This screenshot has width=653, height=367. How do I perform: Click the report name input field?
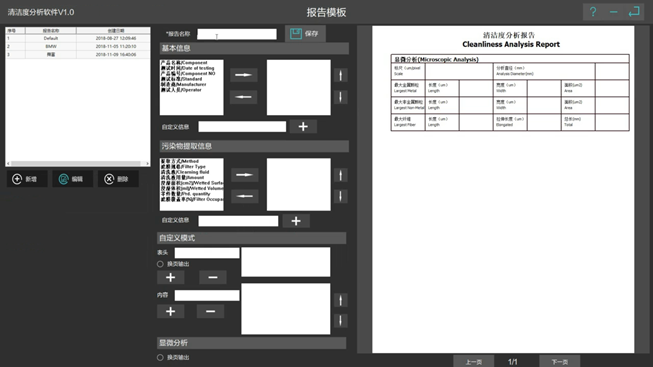coord(237,34)
